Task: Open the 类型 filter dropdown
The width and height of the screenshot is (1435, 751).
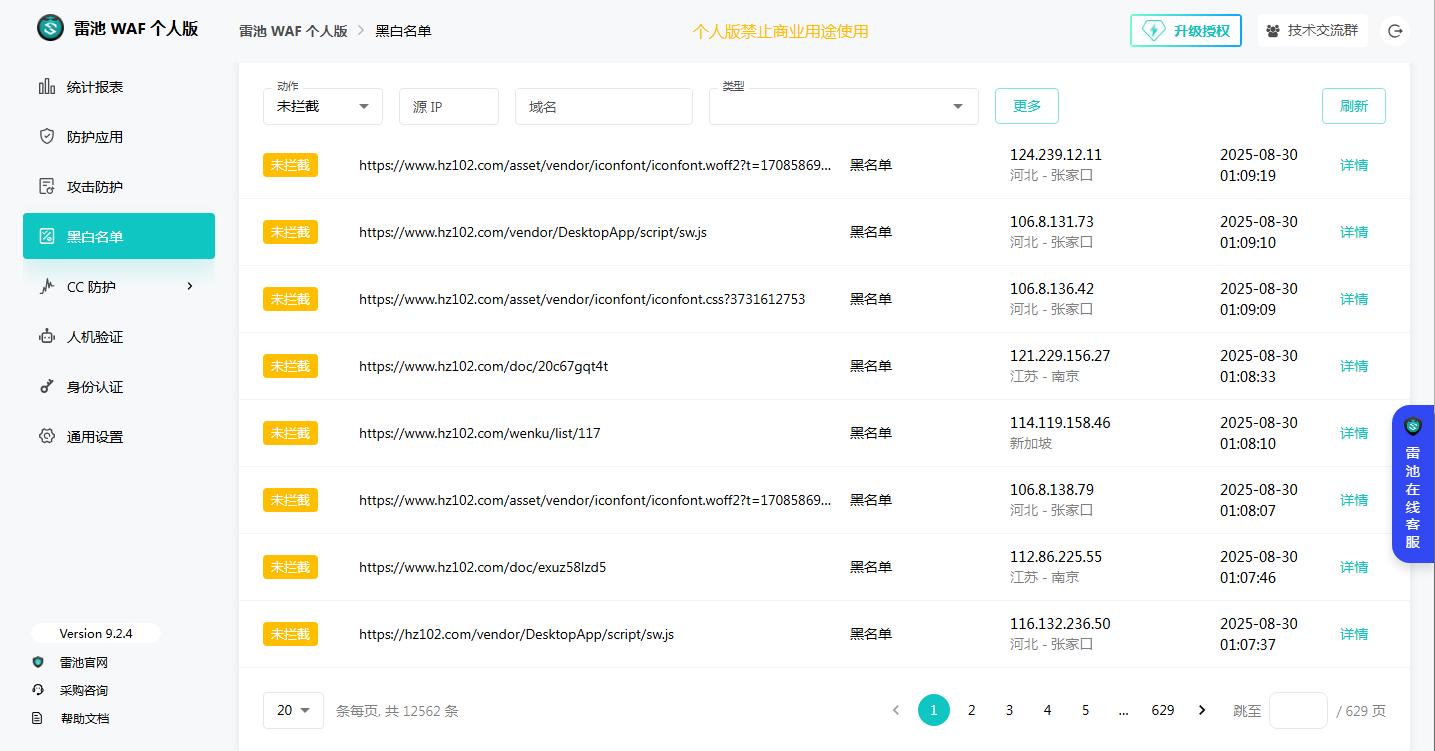Action: tap(844, 106)
